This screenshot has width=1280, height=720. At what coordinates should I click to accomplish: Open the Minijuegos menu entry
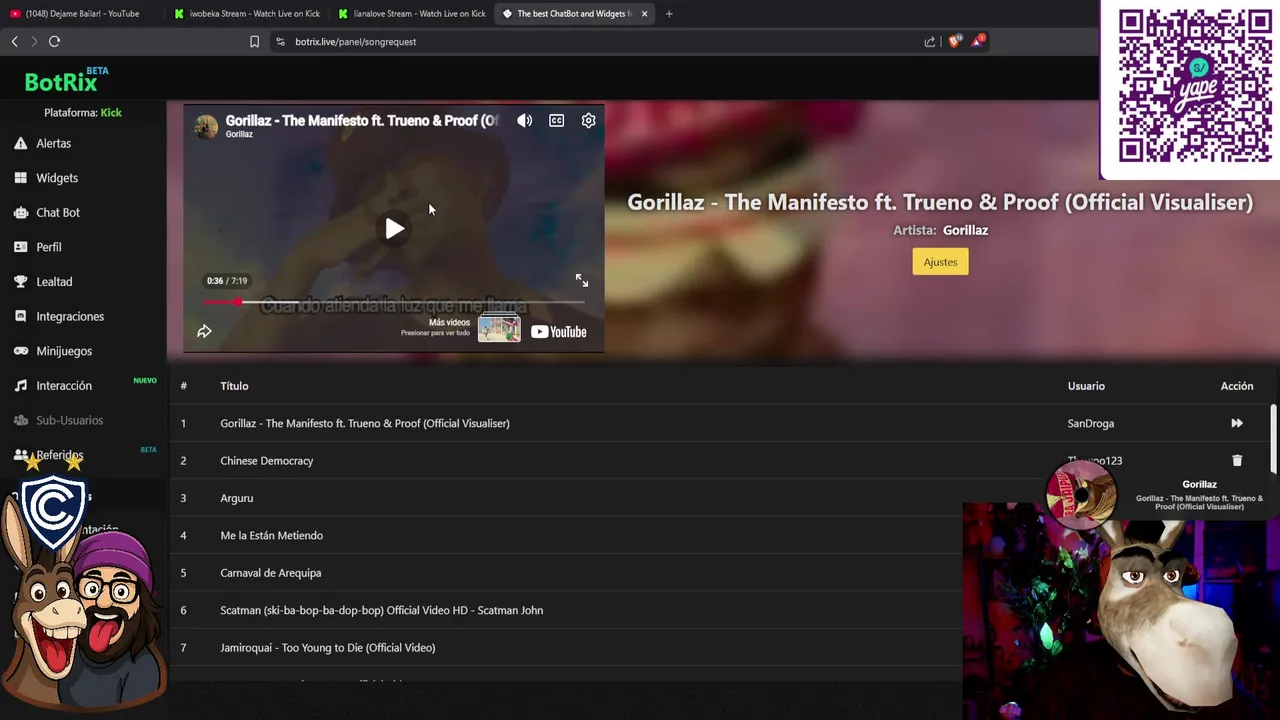[x=64, y=351]
